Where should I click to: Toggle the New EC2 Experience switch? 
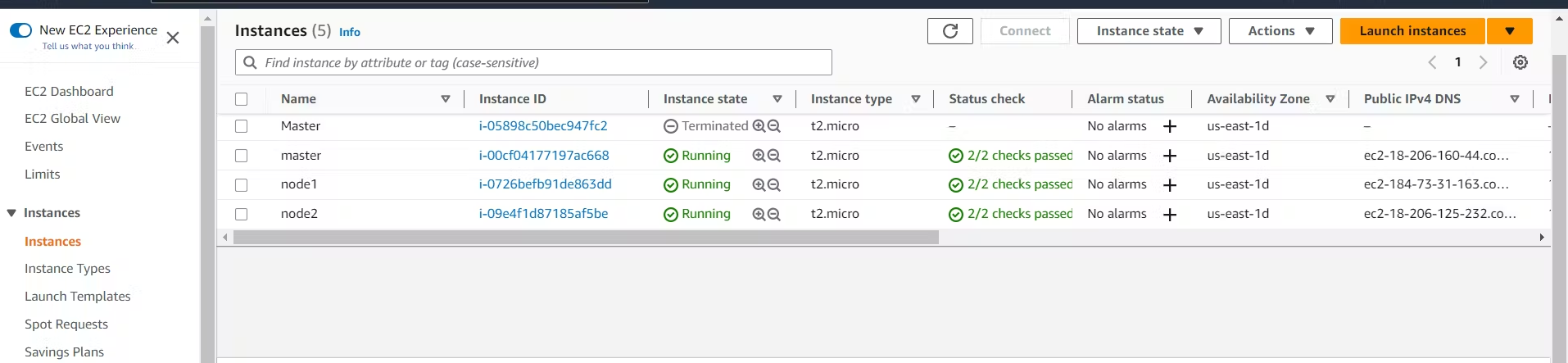tap(20, 30)
